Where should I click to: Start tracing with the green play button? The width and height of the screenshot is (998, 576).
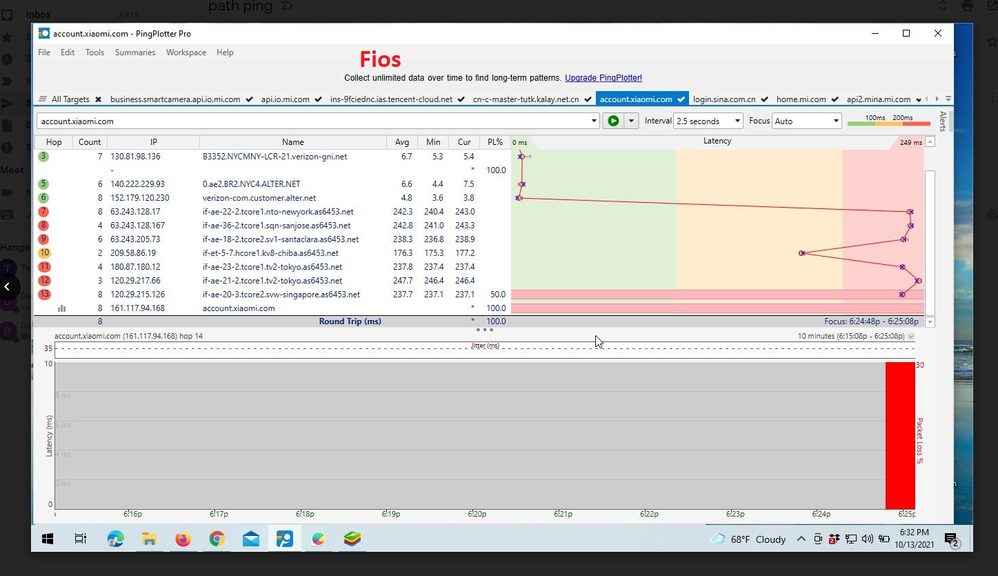click(613, 121)
